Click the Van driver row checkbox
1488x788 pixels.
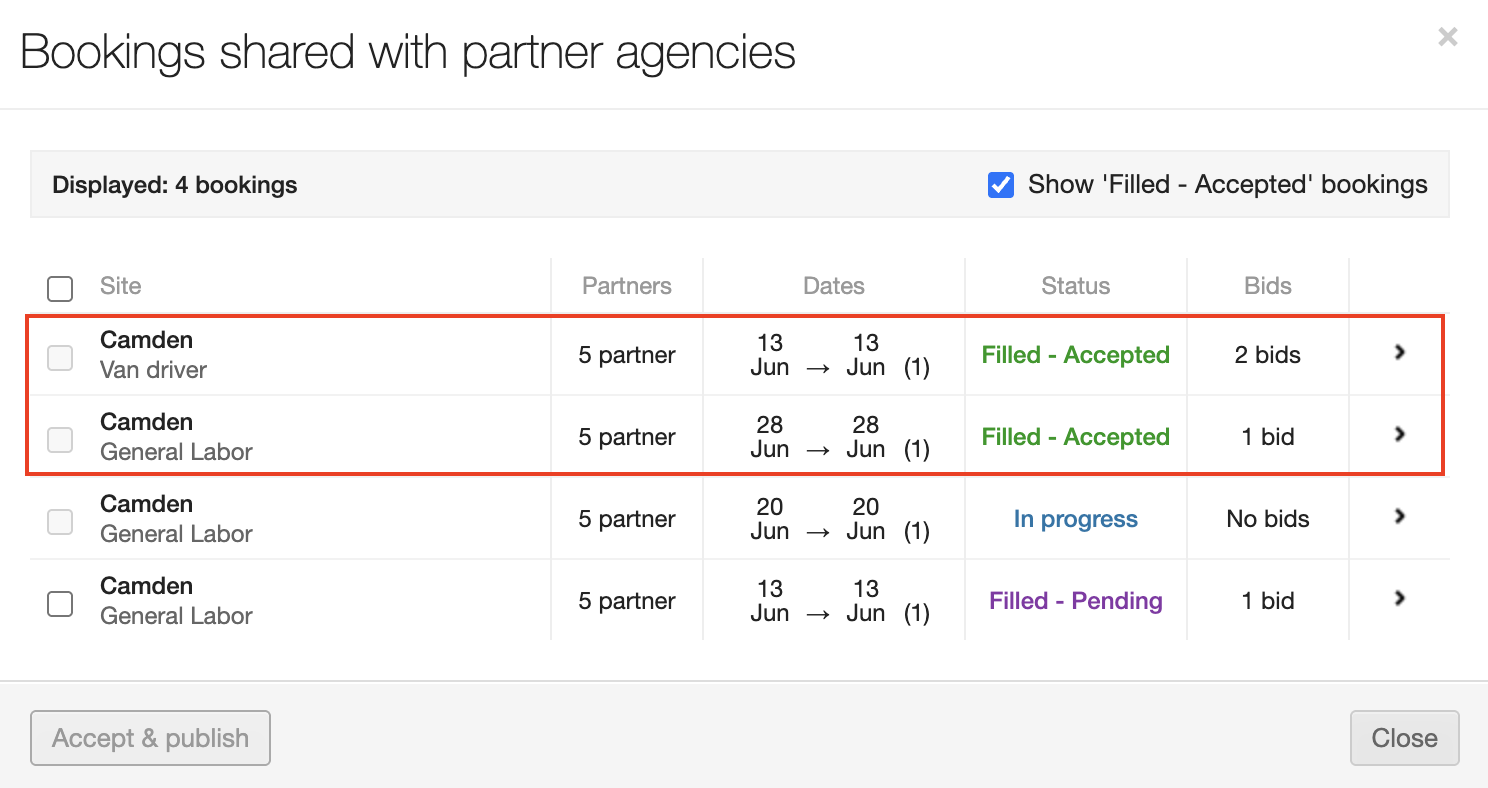click(x=60, y=358)
